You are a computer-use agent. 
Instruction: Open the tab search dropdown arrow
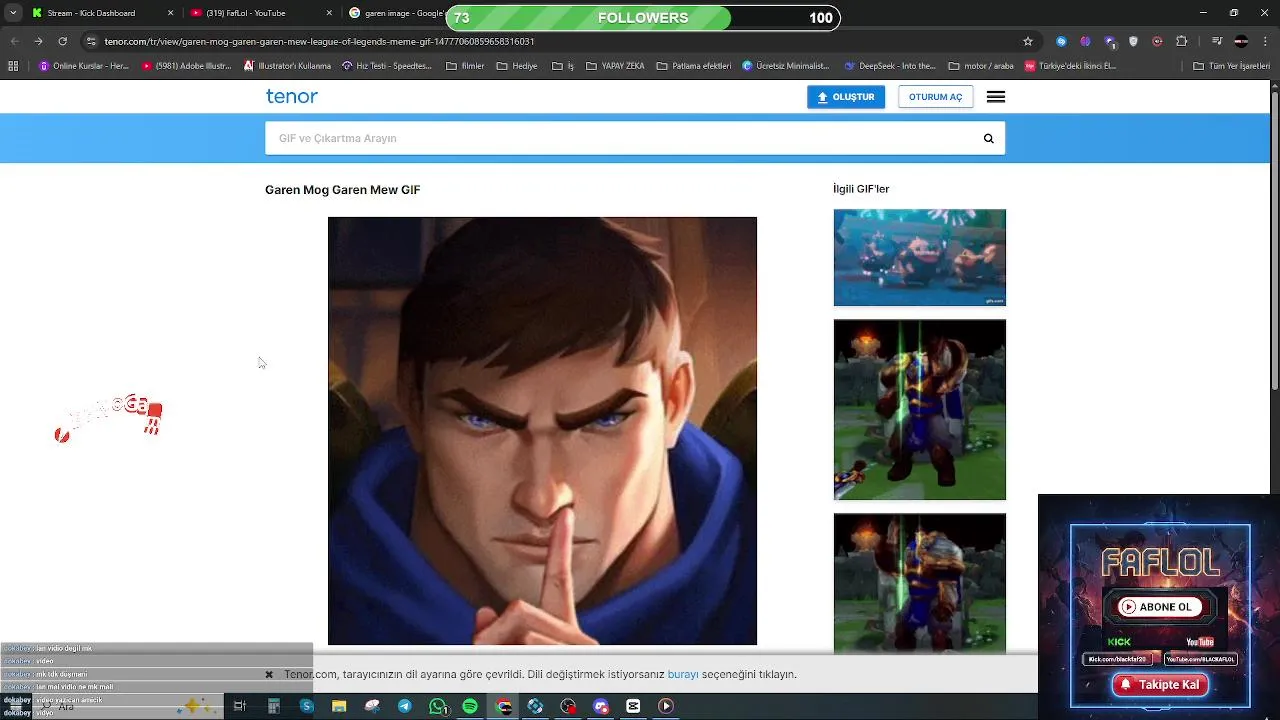pyautogui.click(x=13, y=13)
